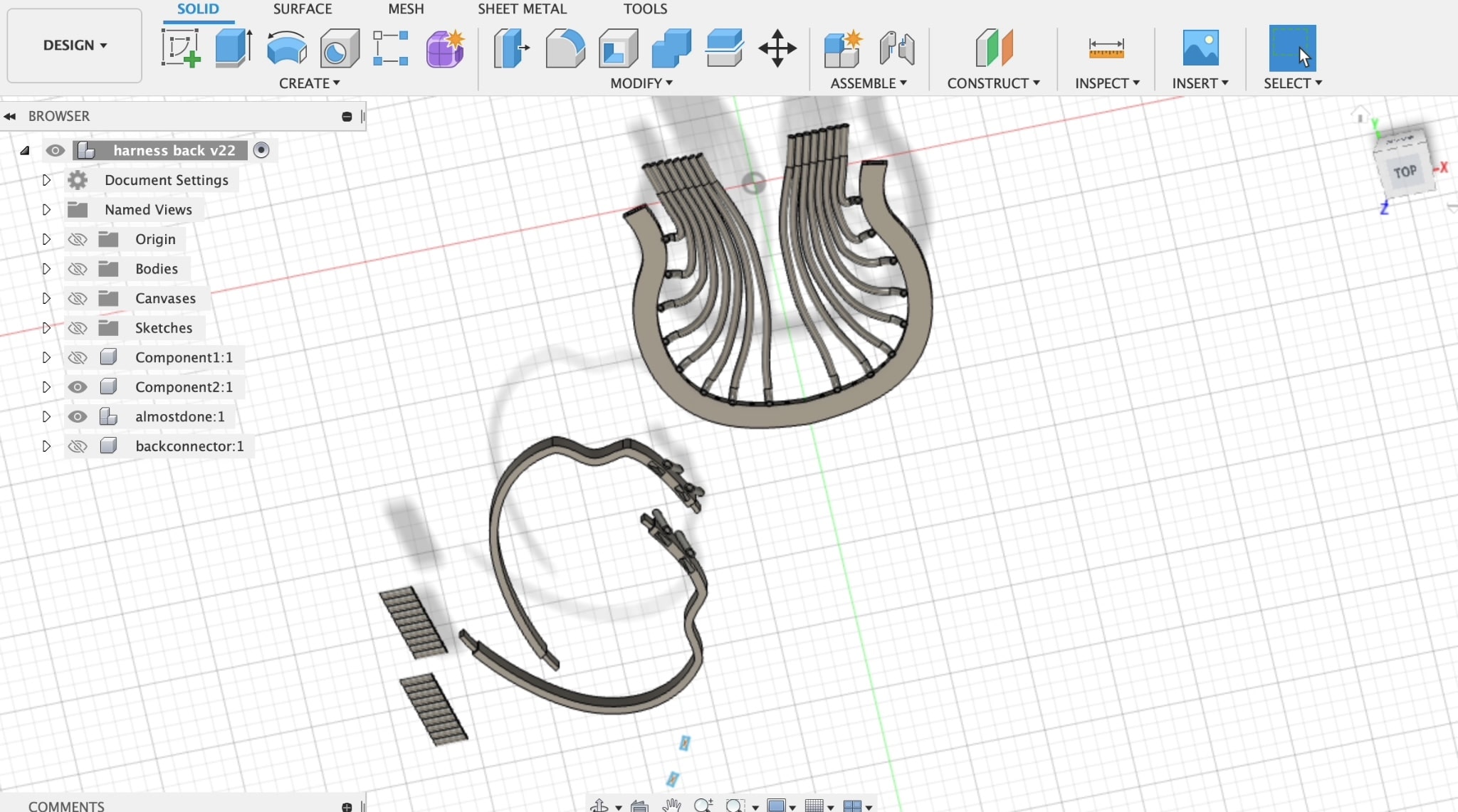Select the Hole tool
1458x812 pixels.
click(x=339, y=48)
